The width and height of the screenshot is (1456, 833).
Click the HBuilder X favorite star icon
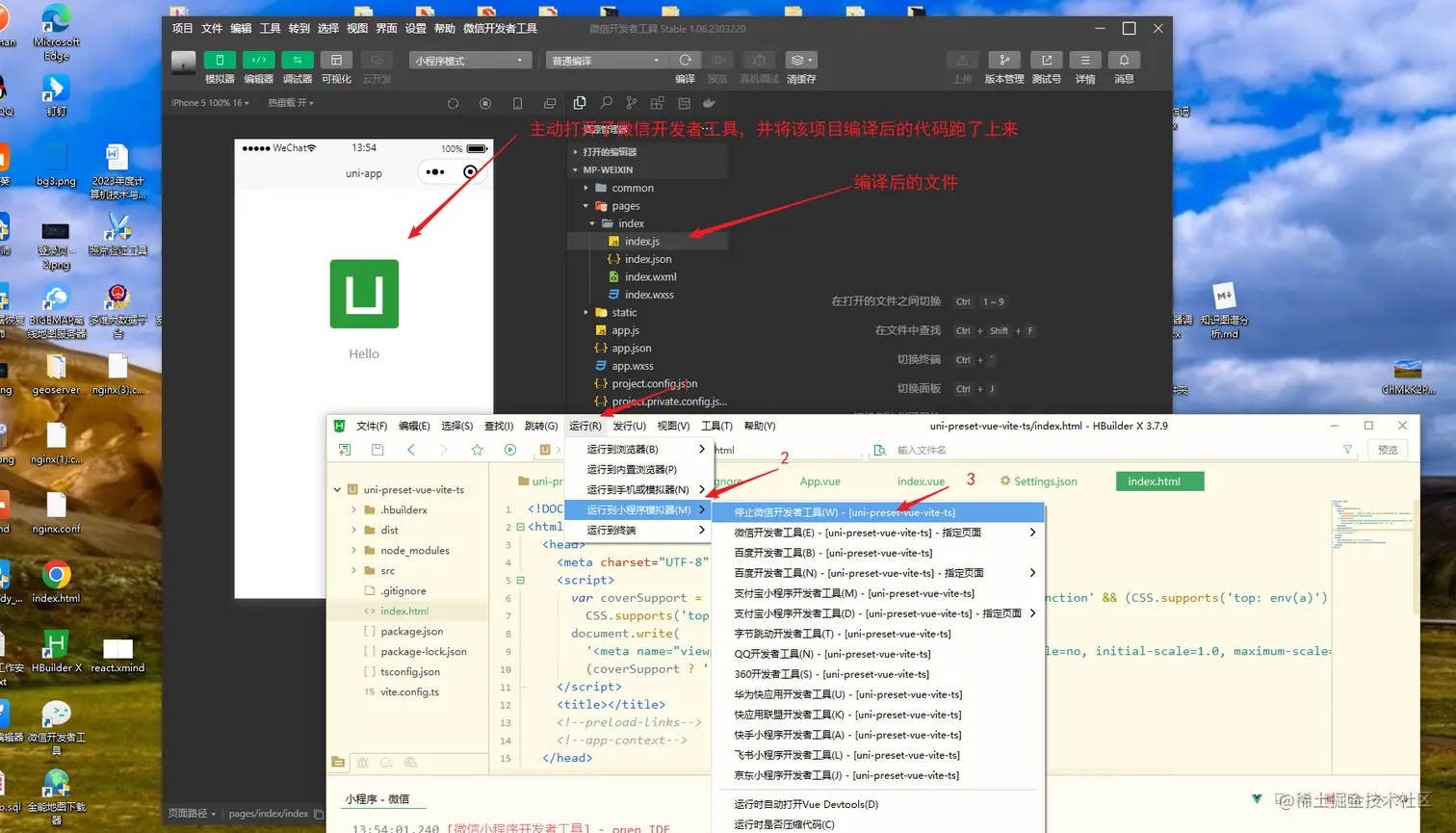(477, 450)
